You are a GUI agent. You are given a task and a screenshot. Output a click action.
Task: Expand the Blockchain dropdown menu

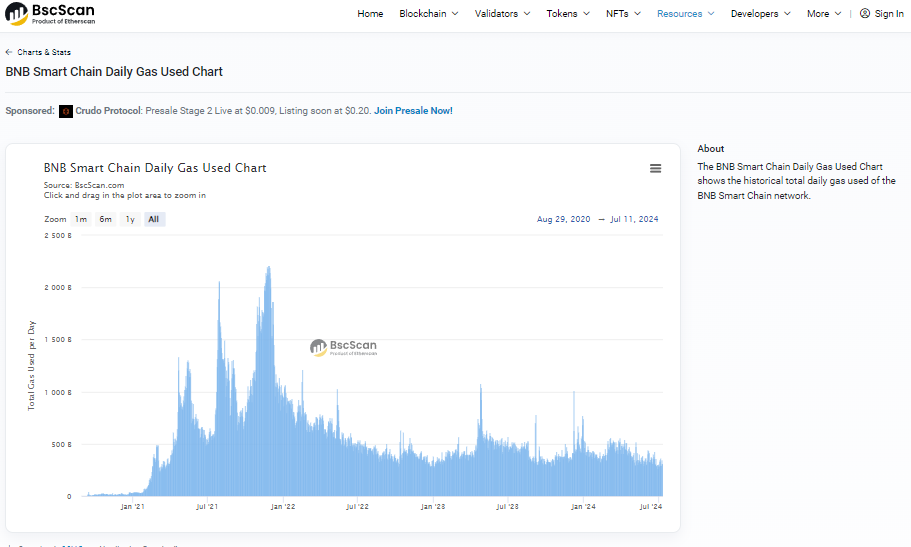coord(428,14)
